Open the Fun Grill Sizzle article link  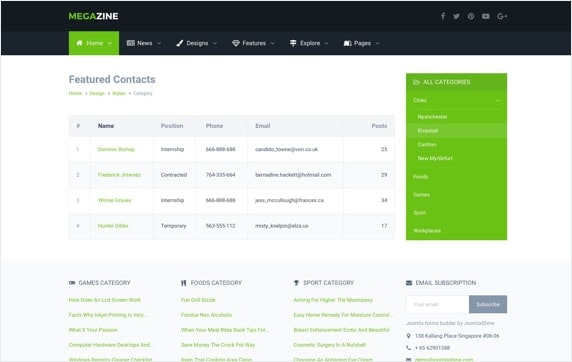(x=198, y=300)
